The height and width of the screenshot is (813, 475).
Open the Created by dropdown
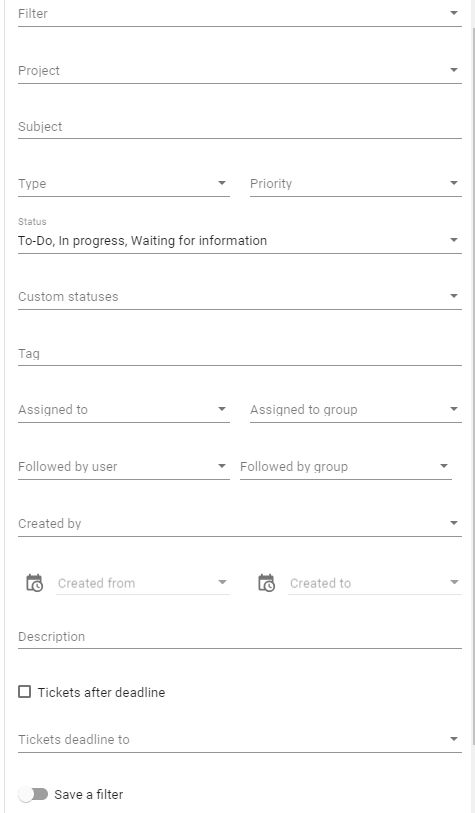[x=240, y=524]
